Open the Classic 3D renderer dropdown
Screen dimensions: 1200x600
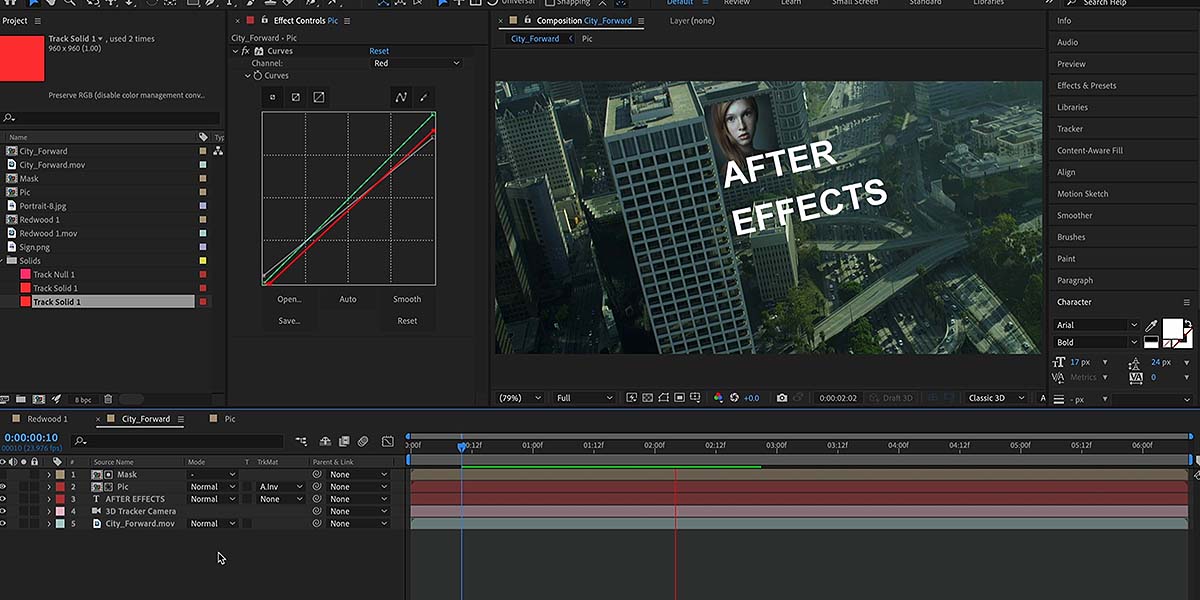pyautogui.click(x=996, y=398)
